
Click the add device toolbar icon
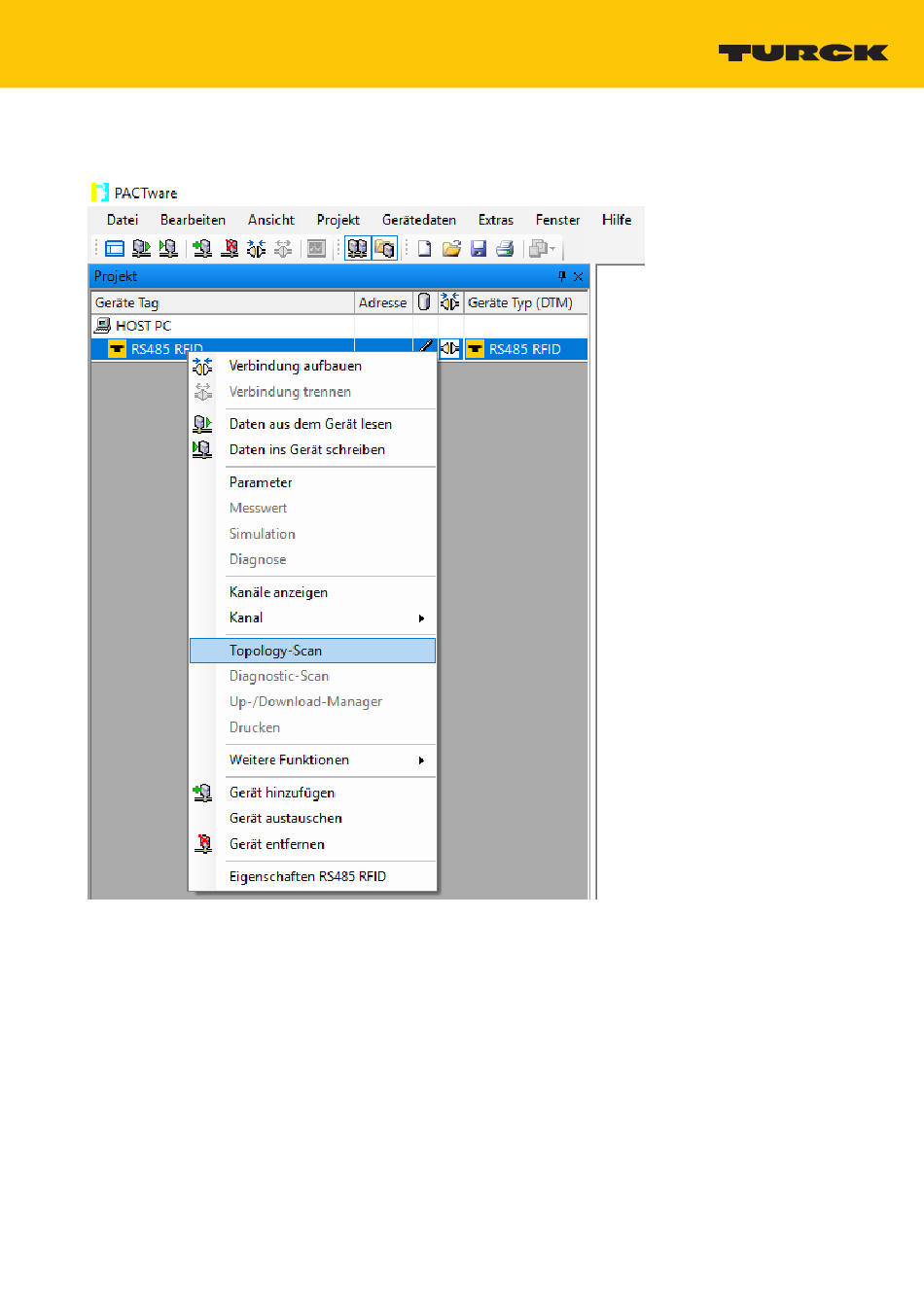coord(202,249)
